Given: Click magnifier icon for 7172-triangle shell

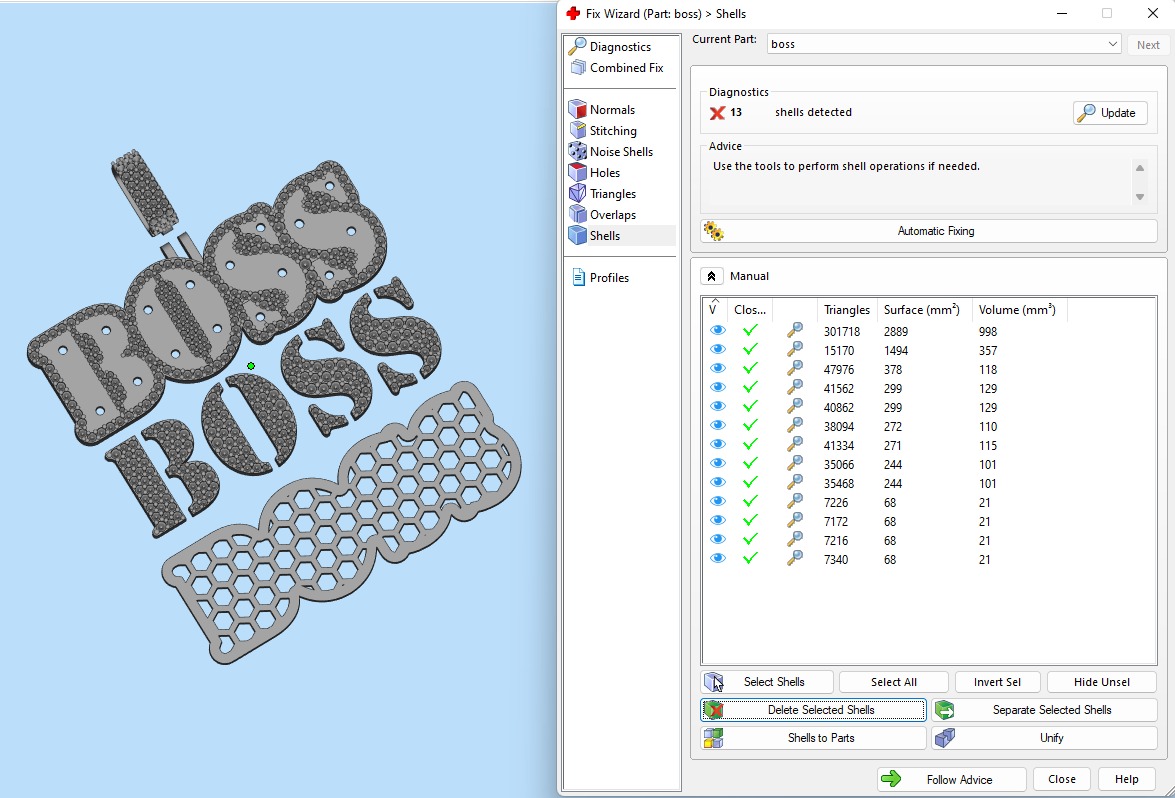Looking at the screenshot, I should (x=795, y=520).
